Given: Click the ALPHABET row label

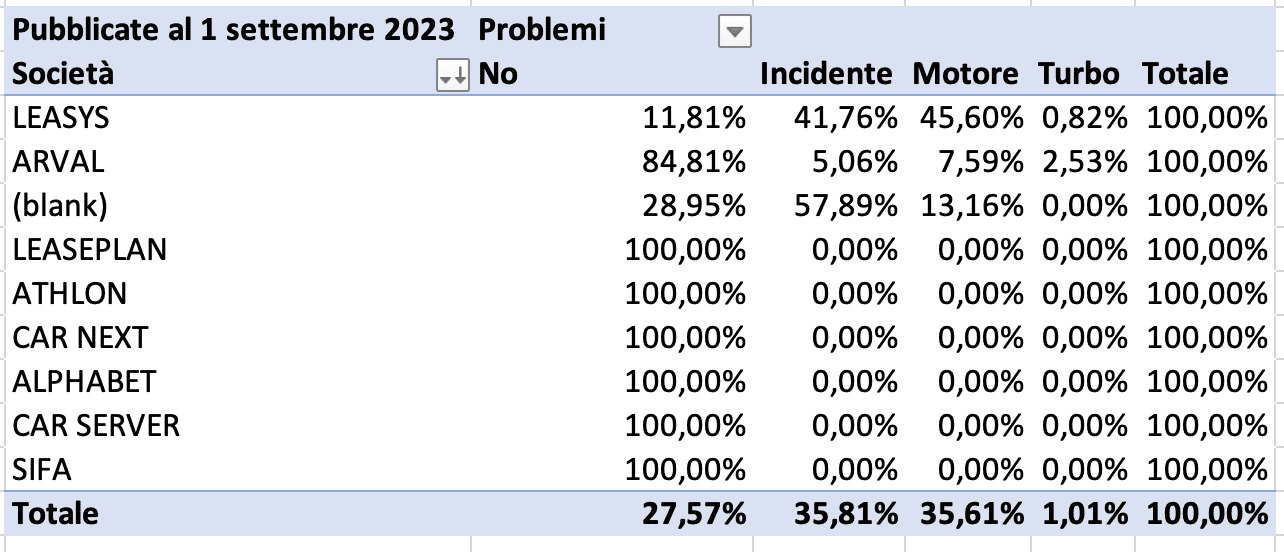Looking at the screenshot, I should [x=84, y=382].
